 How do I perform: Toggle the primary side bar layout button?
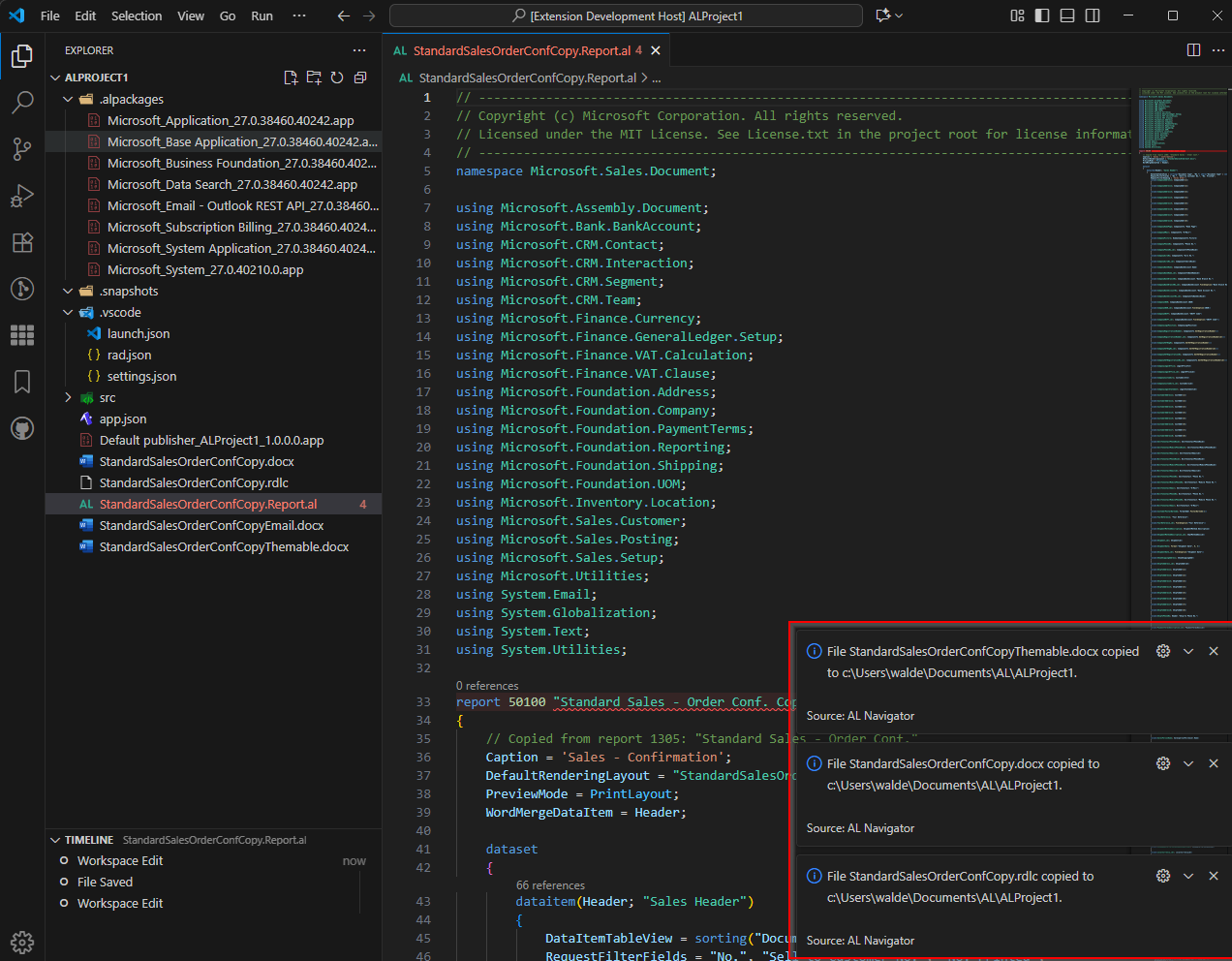click(1042, 15)
